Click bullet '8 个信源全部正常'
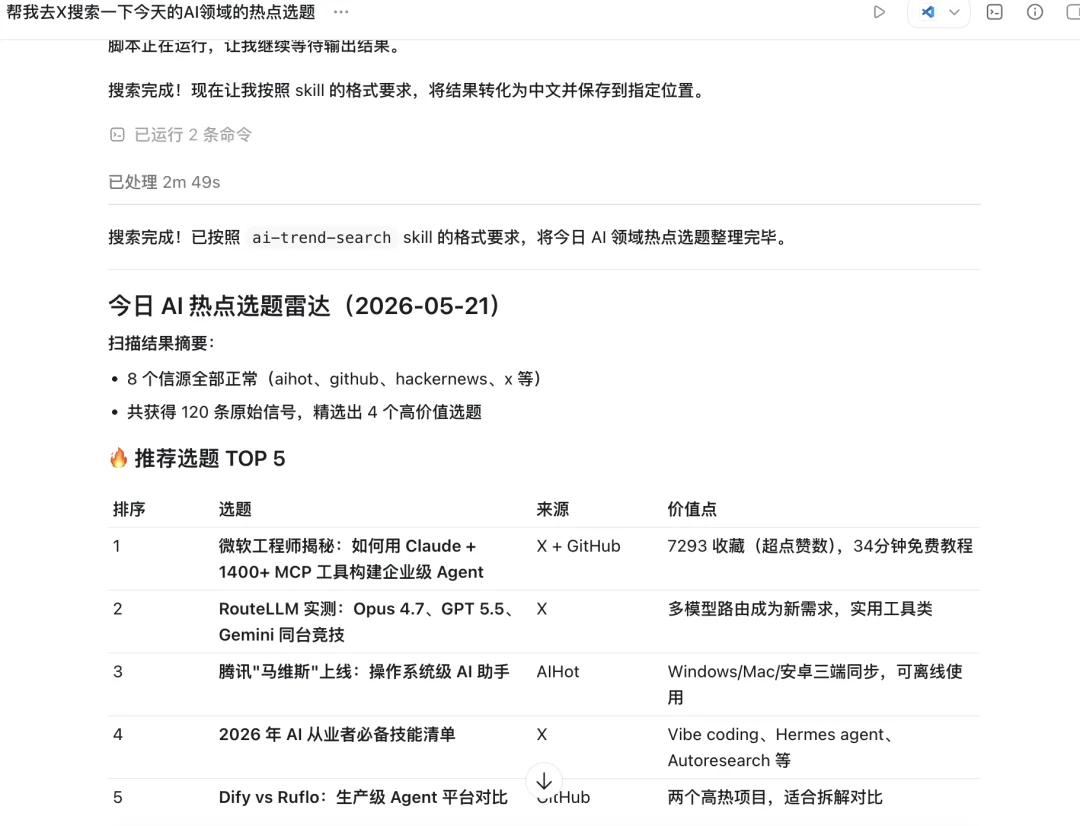The width and height of the screenshot is (1080, 826). pyautogui.click(x=333, y=379)
